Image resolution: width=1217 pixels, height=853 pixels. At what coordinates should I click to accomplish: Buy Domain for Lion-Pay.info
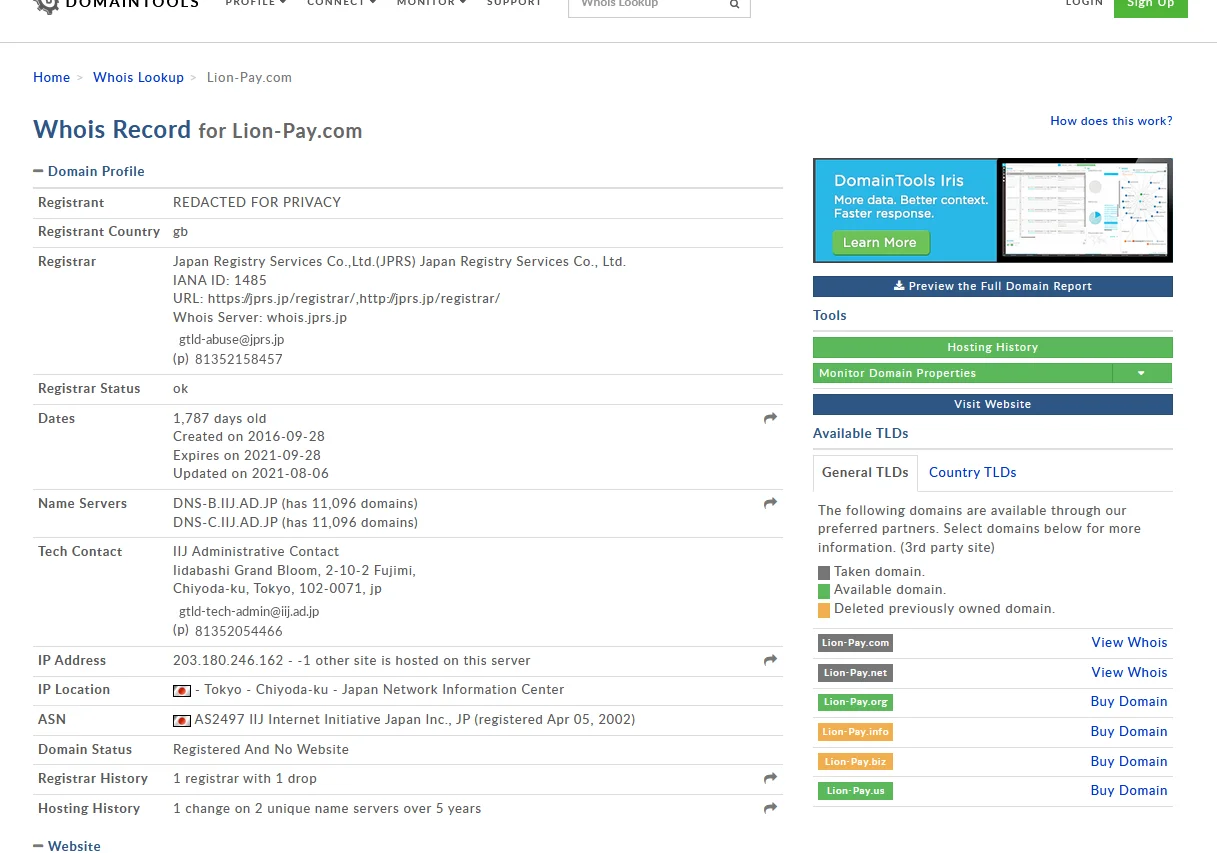[1129, 732]
